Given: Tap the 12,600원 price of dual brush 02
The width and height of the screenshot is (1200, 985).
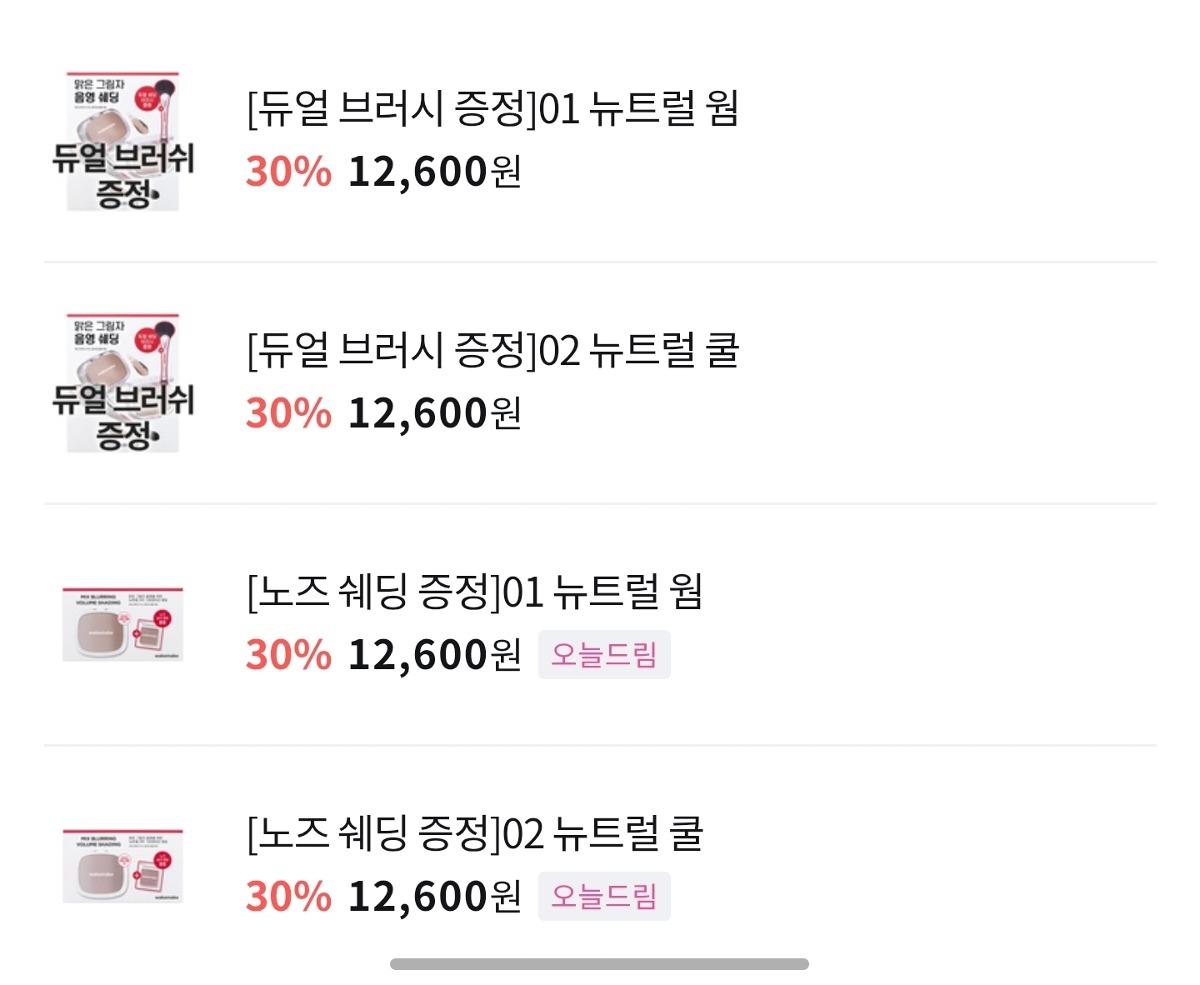Looking at the screenshot, I should (x=434, y=413).
